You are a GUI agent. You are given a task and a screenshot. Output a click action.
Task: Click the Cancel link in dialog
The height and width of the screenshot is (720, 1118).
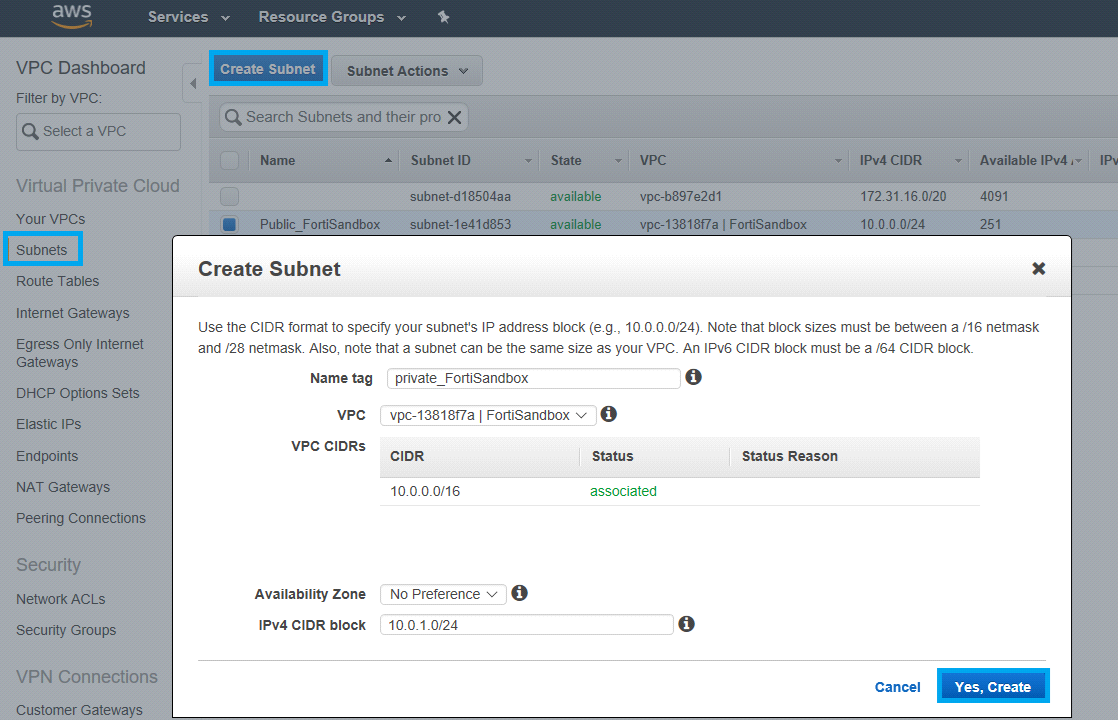(x=897, y=687)
